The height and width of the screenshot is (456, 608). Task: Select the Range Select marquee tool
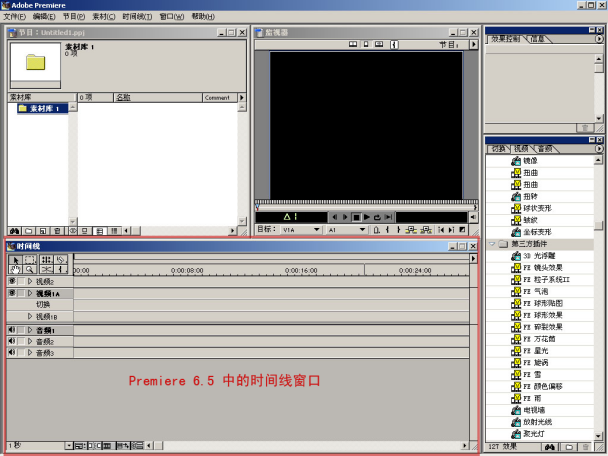click(x=30, y=260)
